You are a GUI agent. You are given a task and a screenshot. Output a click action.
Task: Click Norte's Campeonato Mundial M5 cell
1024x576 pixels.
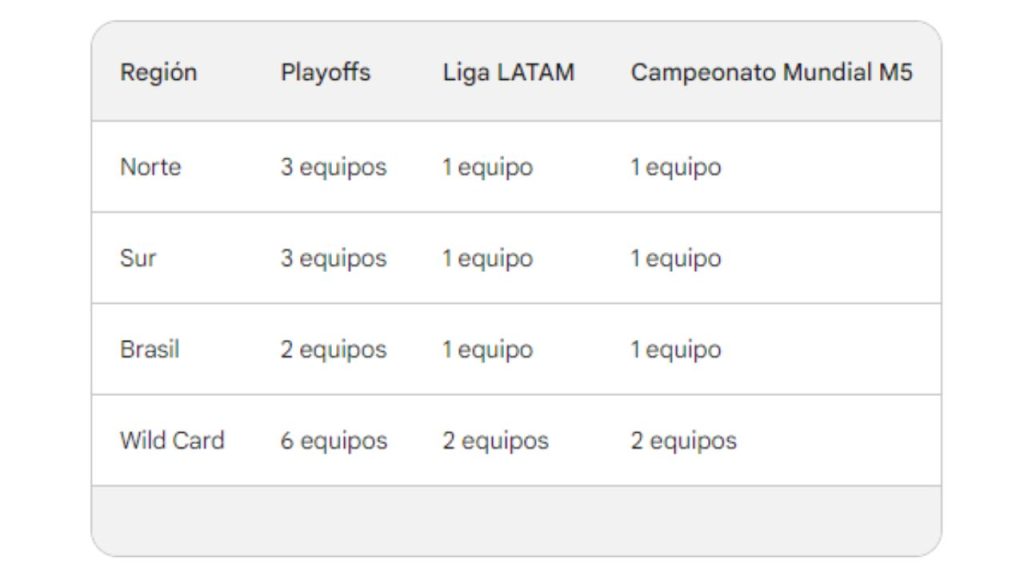676,167
